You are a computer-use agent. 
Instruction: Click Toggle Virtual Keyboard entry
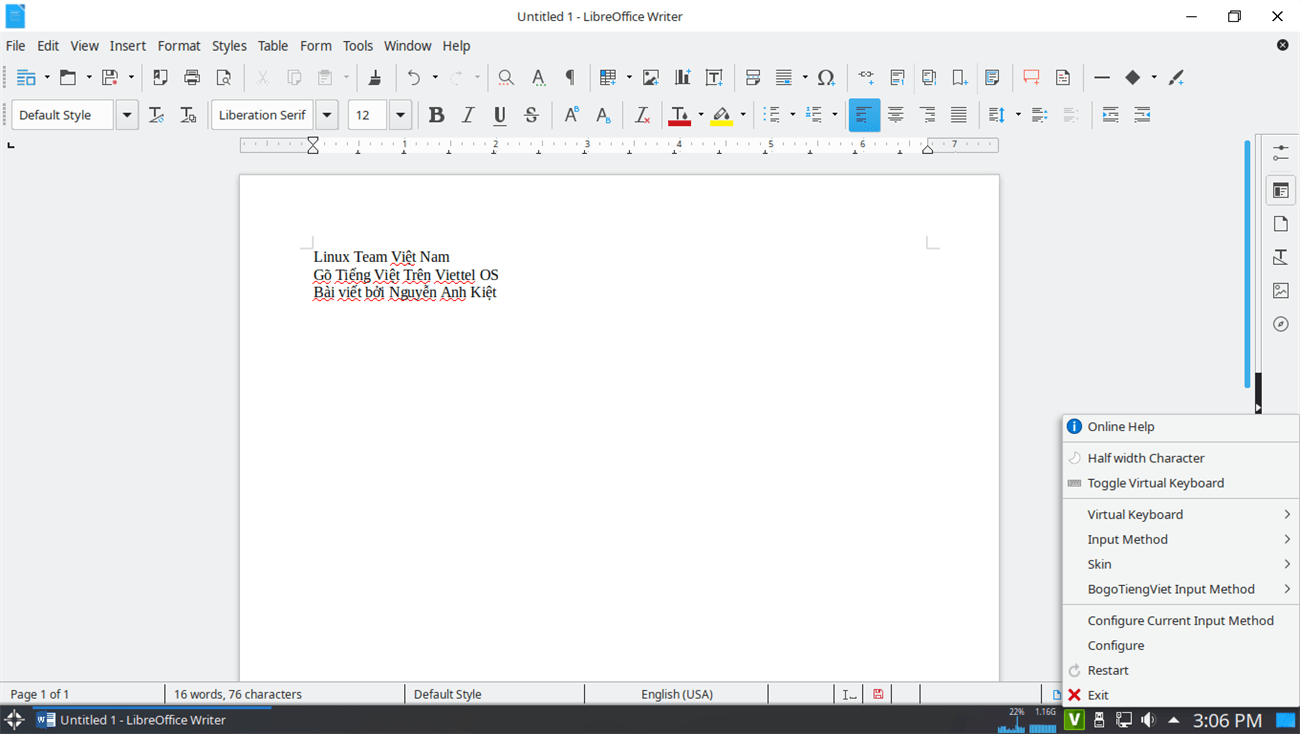(1180, 483)
